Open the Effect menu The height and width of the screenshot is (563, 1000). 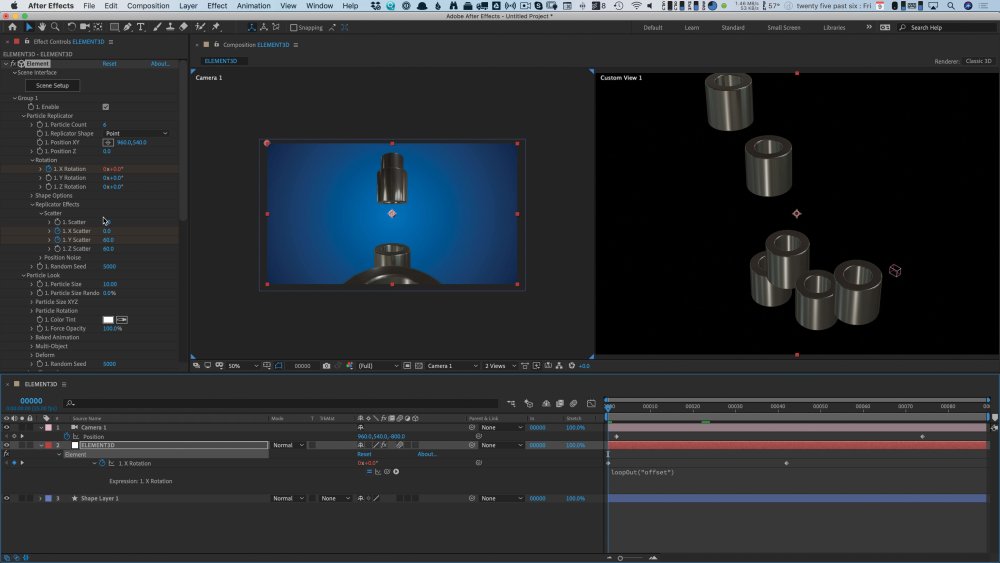pos(217,6)
